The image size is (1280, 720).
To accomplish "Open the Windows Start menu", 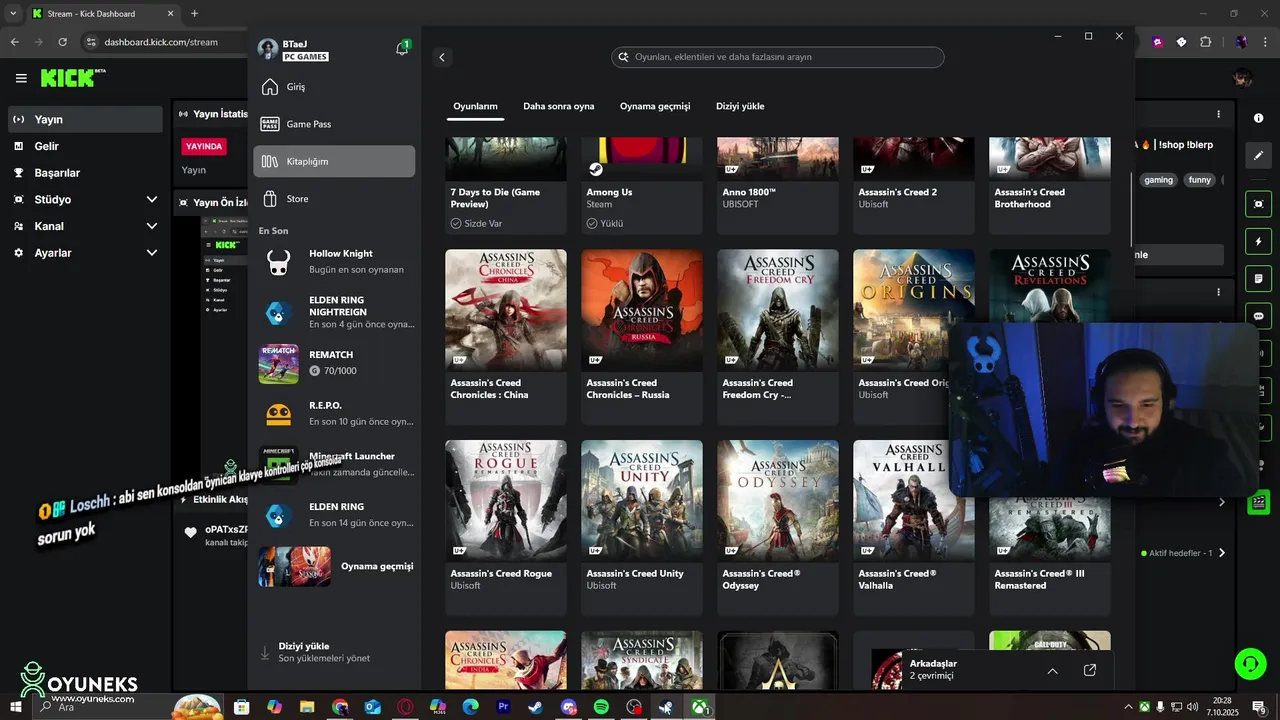I will (x=16, y=707).
